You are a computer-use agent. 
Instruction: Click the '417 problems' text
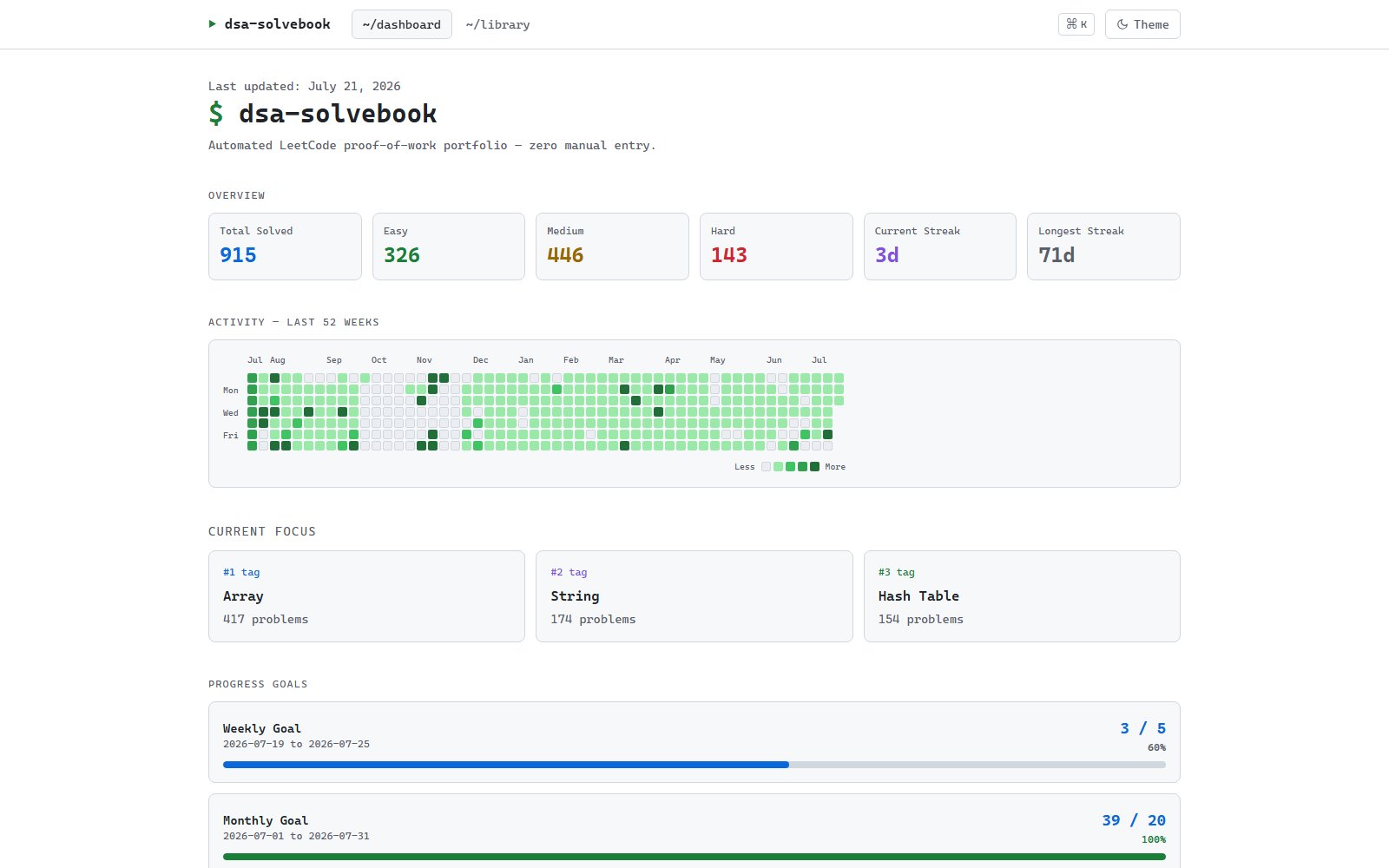266,619
